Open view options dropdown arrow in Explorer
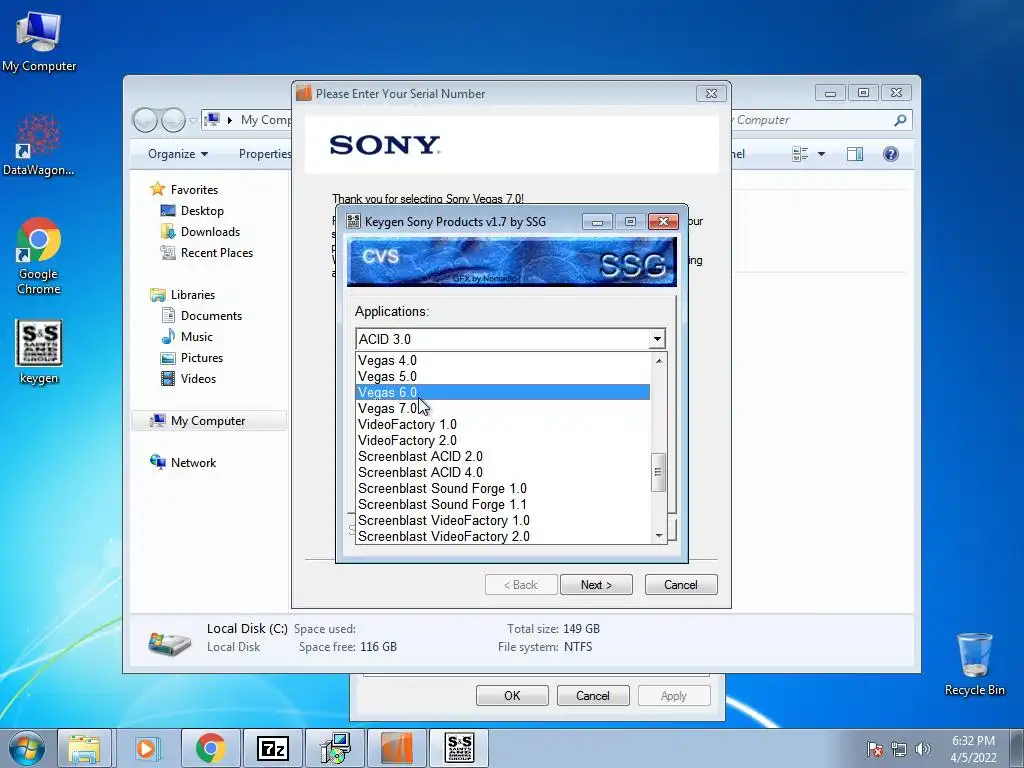The height and width of the screenshot is (768, 1024). (822, 154)
